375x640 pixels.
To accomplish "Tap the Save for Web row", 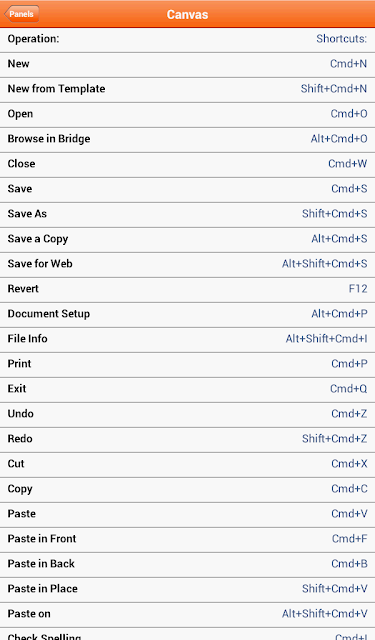I will click(x=187, y=264).
